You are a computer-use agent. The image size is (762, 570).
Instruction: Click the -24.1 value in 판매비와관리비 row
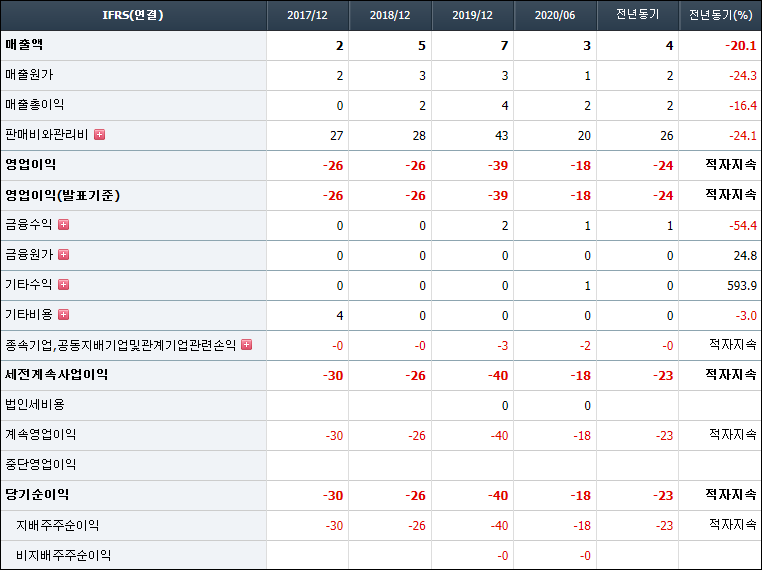pyautogui.click(x=743, y=136)
